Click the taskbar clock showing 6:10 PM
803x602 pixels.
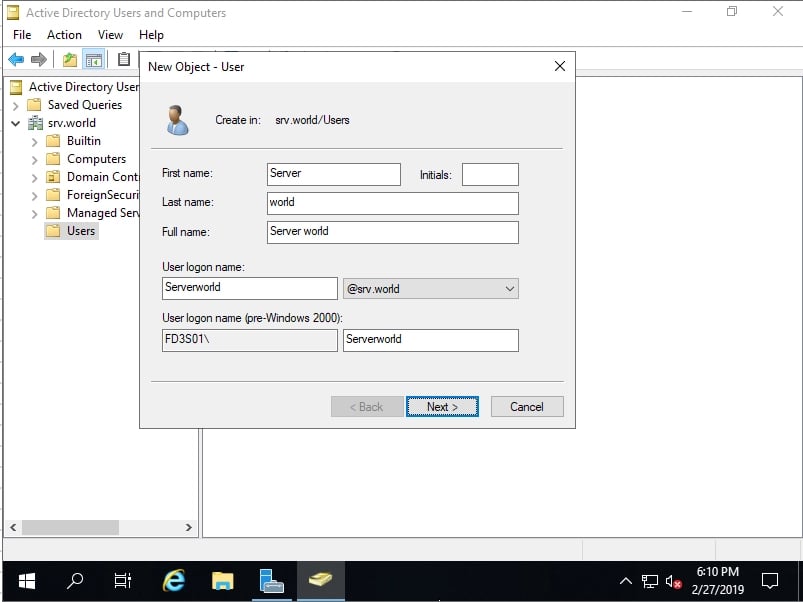coord(717,580)
